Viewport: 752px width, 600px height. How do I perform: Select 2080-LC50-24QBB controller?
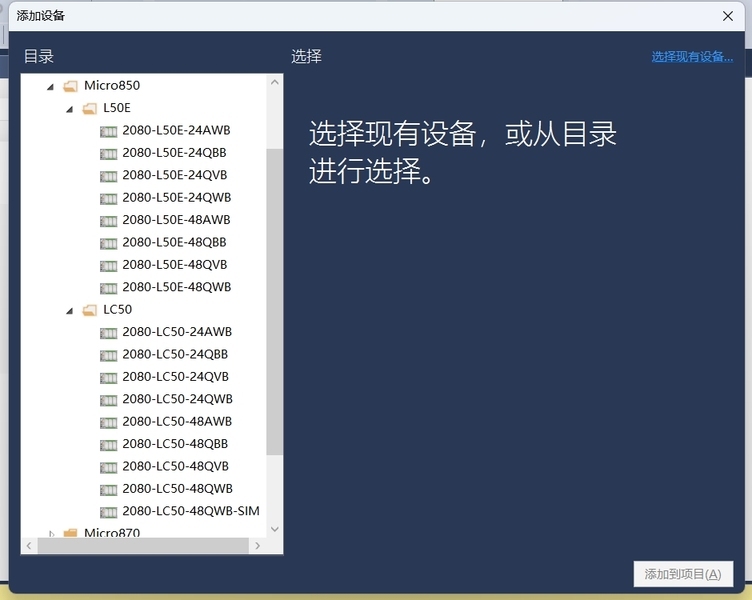click(x=175, y=354)
